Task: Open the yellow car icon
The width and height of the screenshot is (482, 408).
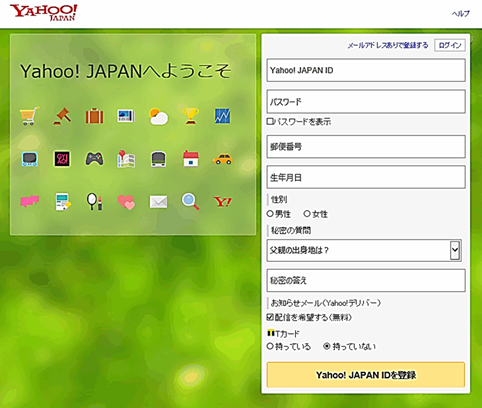Action: 222,159
